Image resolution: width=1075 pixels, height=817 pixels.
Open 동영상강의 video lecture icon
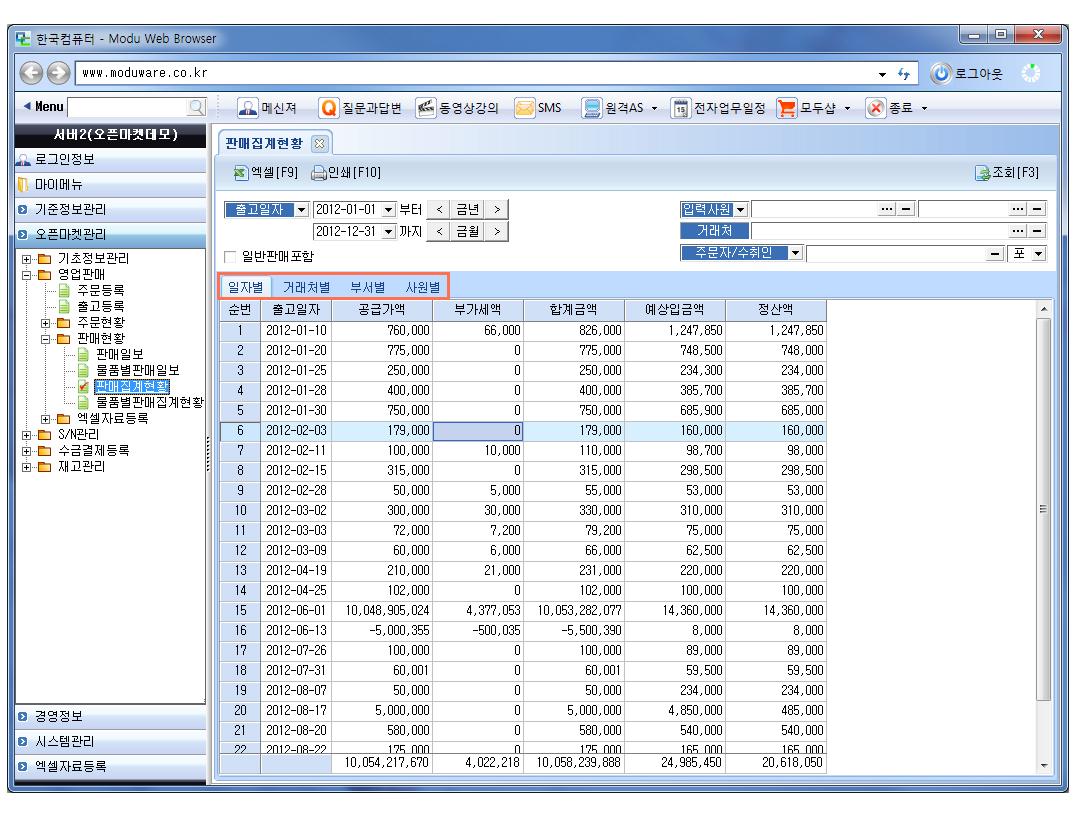(x=427, y=108)
